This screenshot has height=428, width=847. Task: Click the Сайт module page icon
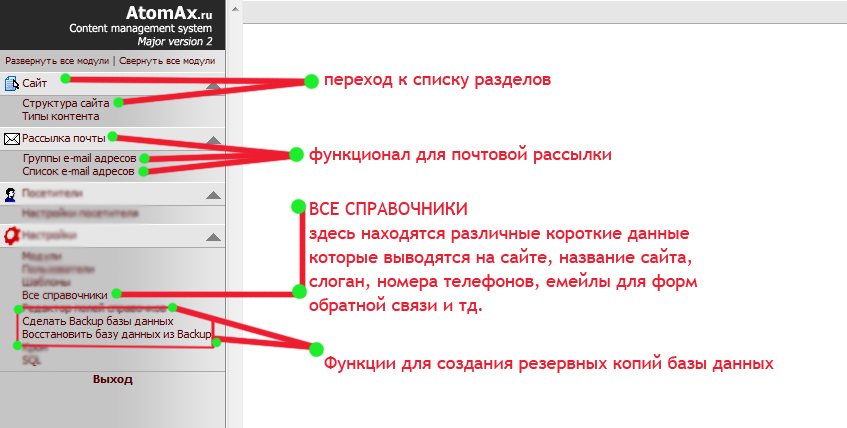(x=11, y=83)
